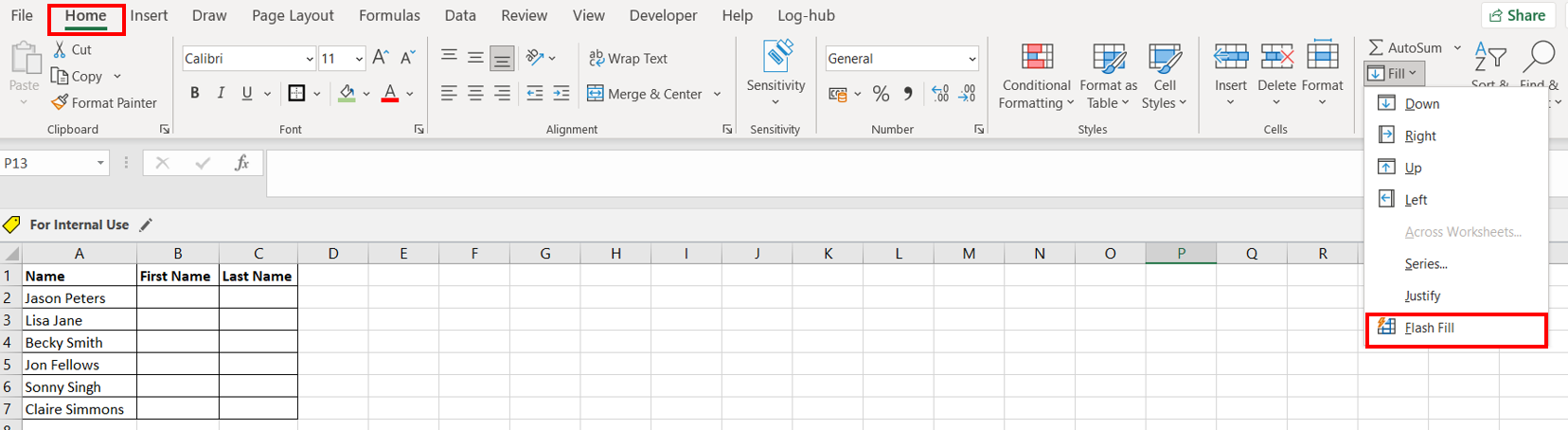This screenshot has height=430, width=1568.
Task: Choose Flash Fill from the Fill menu
Action: (1455, 328)
